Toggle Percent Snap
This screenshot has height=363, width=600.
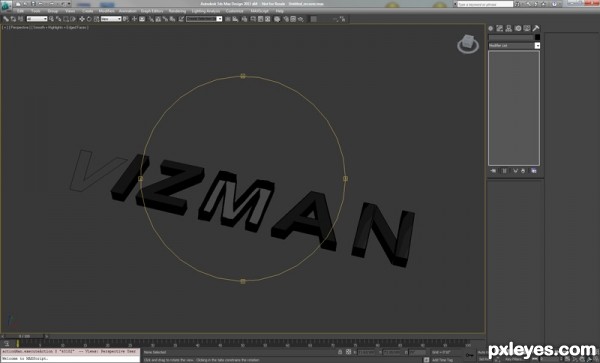pyautogui.click(x=165, y=19)
